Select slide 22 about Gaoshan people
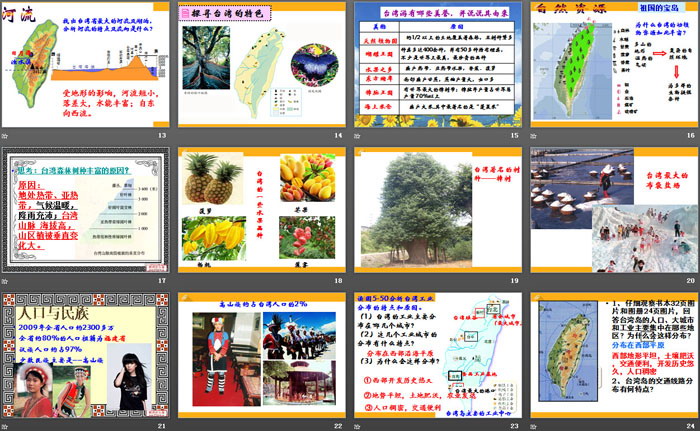 [x=261, y=354]
